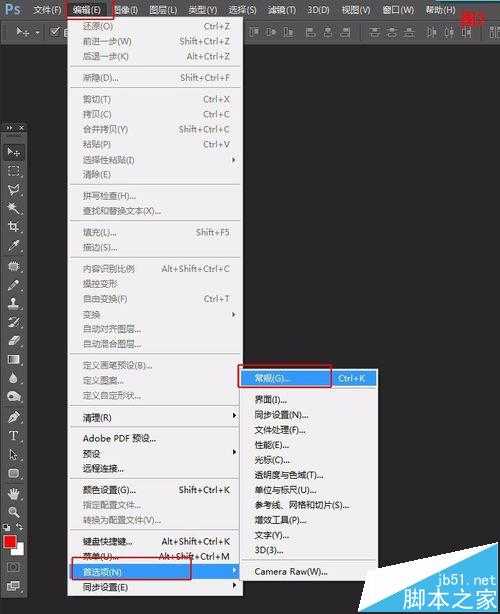This screenshot has height=614, width=500.
Task: Select the Eraser tool
Action: (14, 341)
